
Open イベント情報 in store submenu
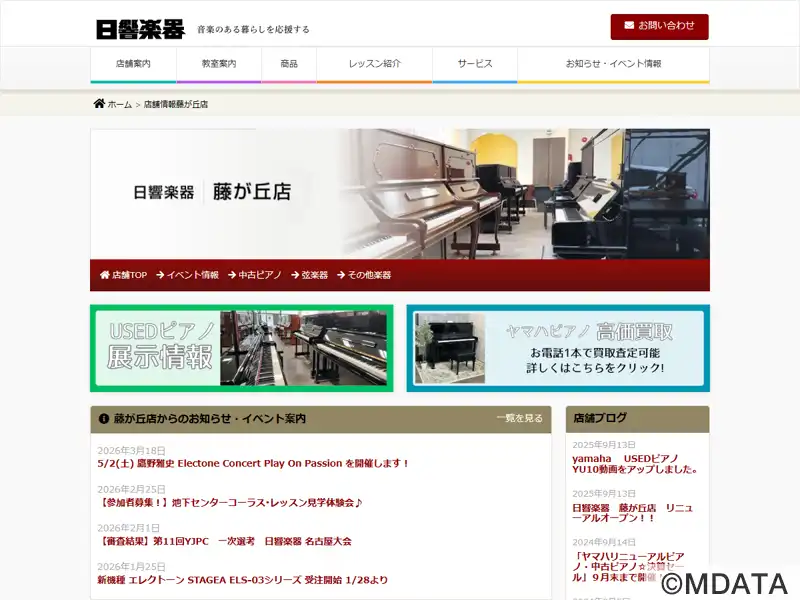187,275
